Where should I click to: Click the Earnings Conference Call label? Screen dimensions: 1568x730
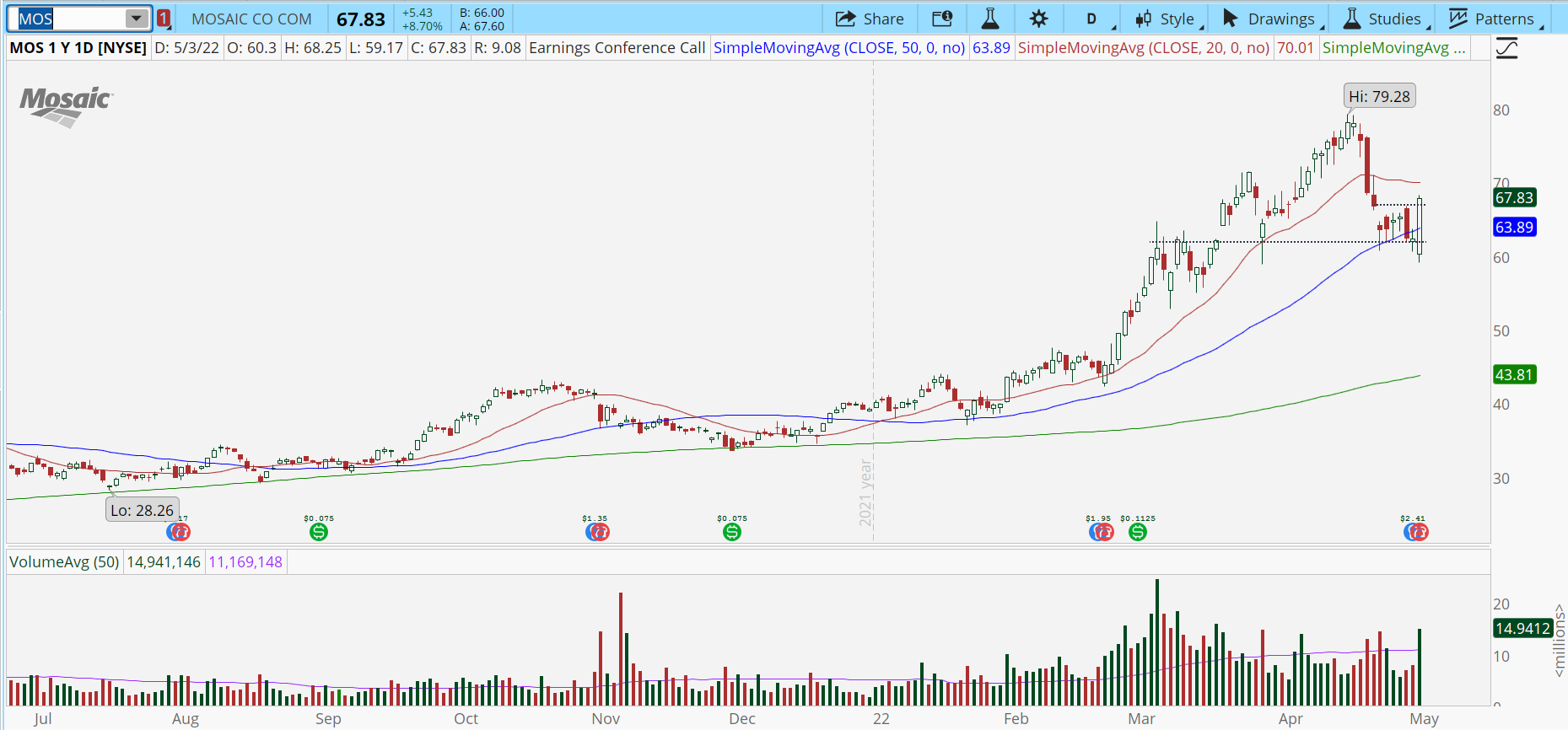[617, 48]
